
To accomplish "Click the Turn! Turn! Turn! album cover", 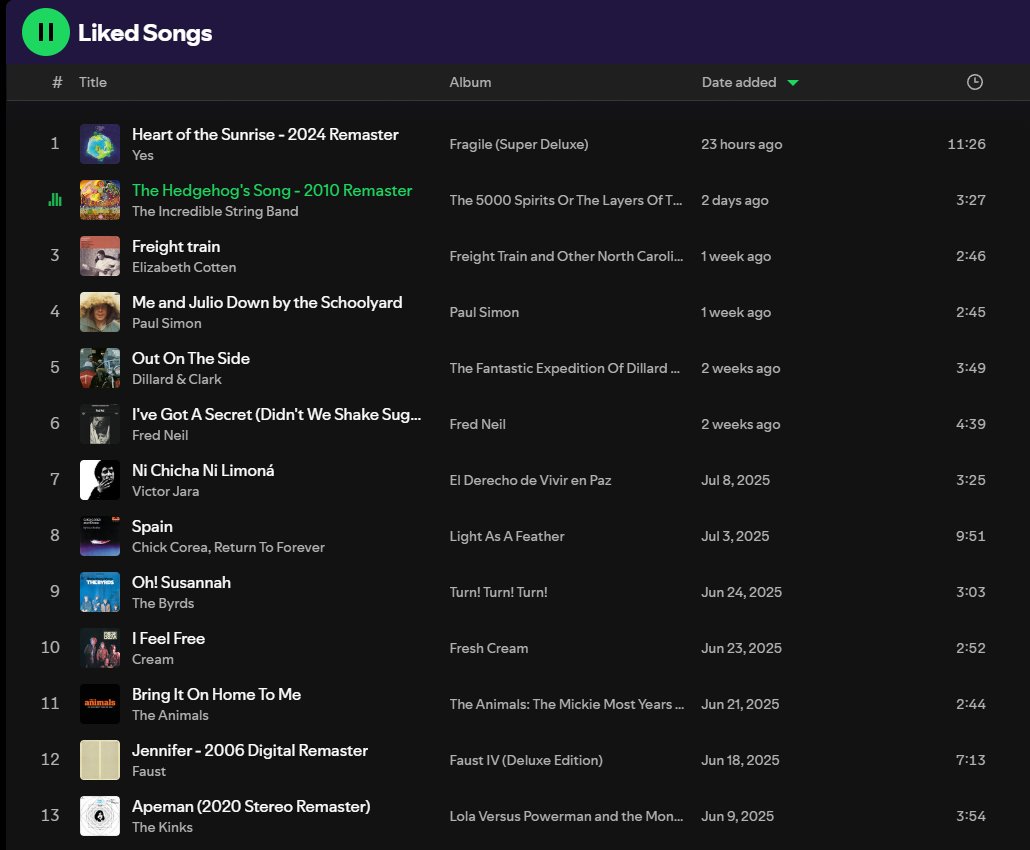I will tap(100, 592).
